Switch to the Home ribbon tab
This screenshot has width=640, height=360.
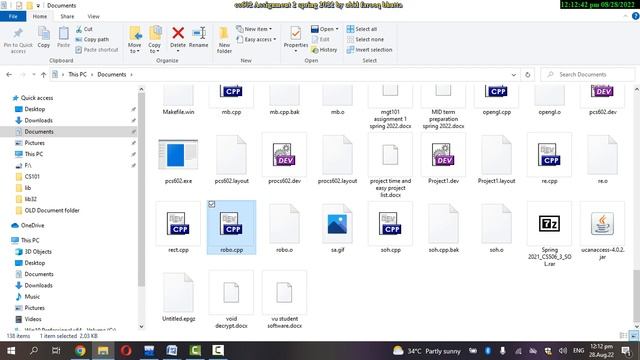click(40, 16)
